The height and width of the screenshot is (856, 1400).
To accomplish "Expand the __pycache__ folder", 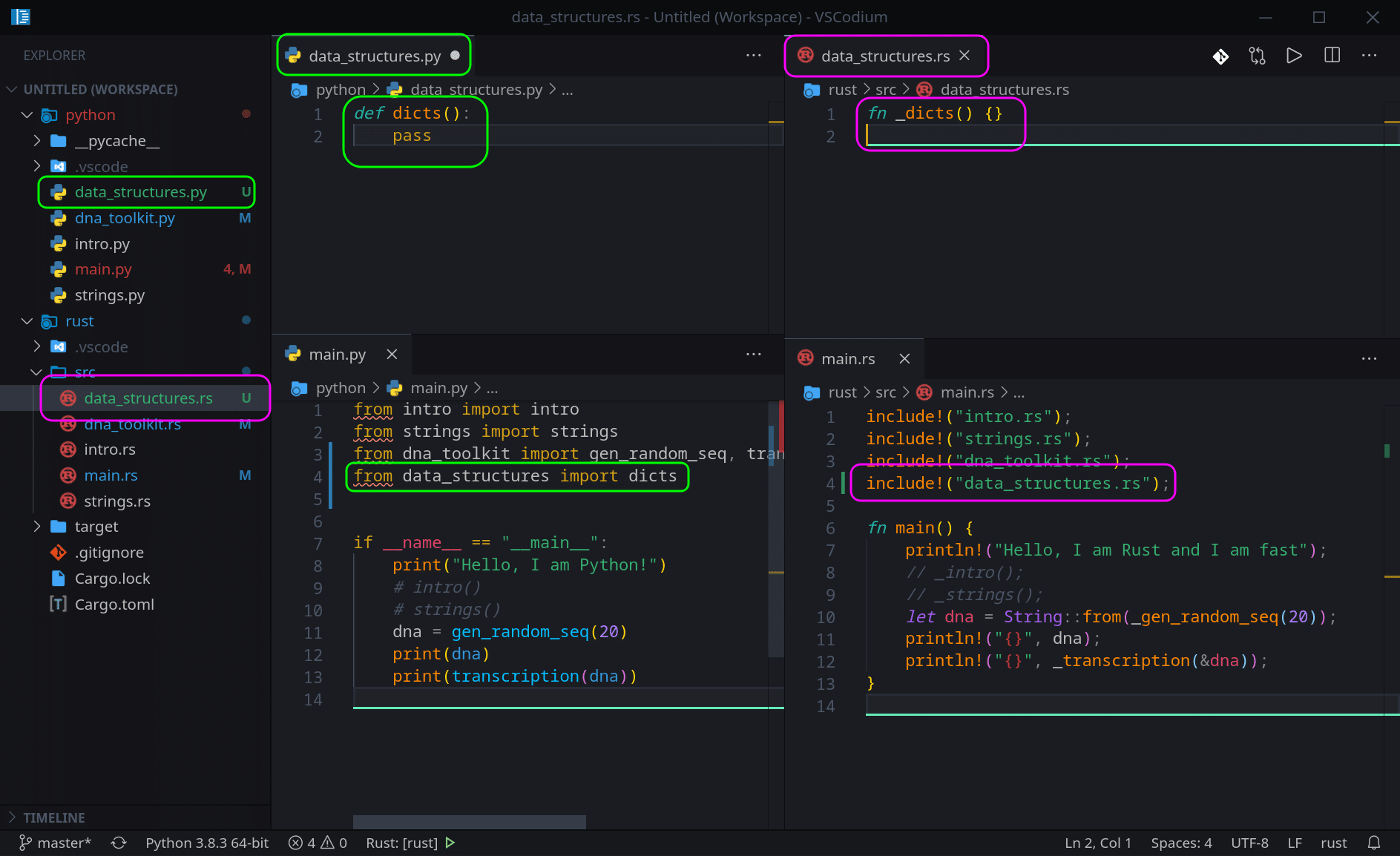I will [116, 141].
